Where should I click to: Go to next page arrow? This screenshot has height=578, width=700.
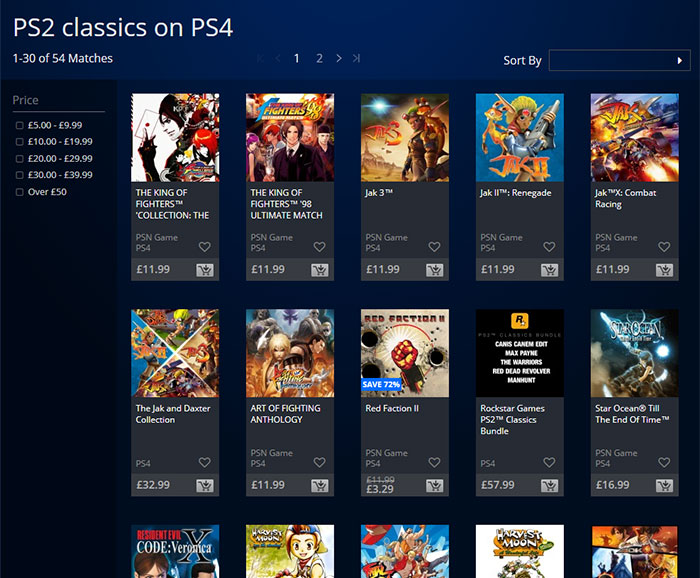click(339, 58)
